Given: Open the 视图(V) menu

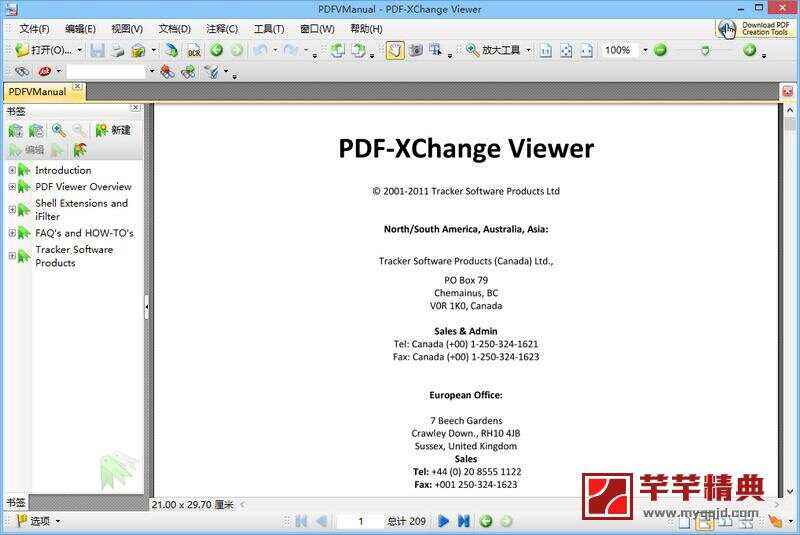Looking at the screenshot, I should [x=127, y=29].
